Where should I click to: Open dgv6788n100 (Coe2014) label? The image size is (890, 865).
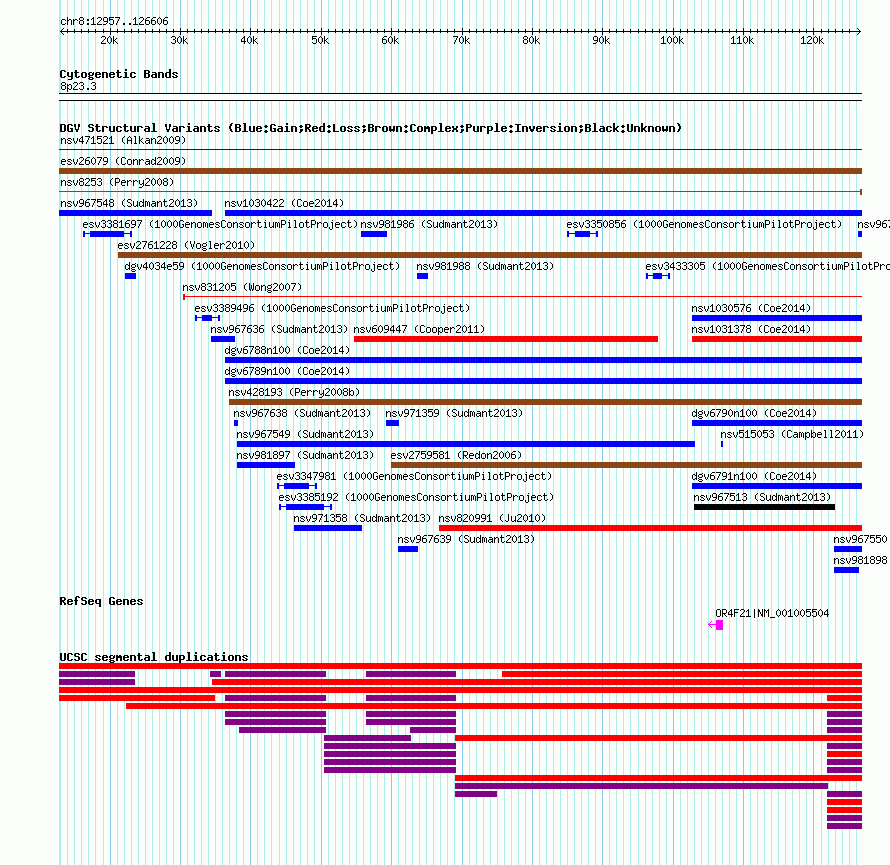[x=287, y=350]
